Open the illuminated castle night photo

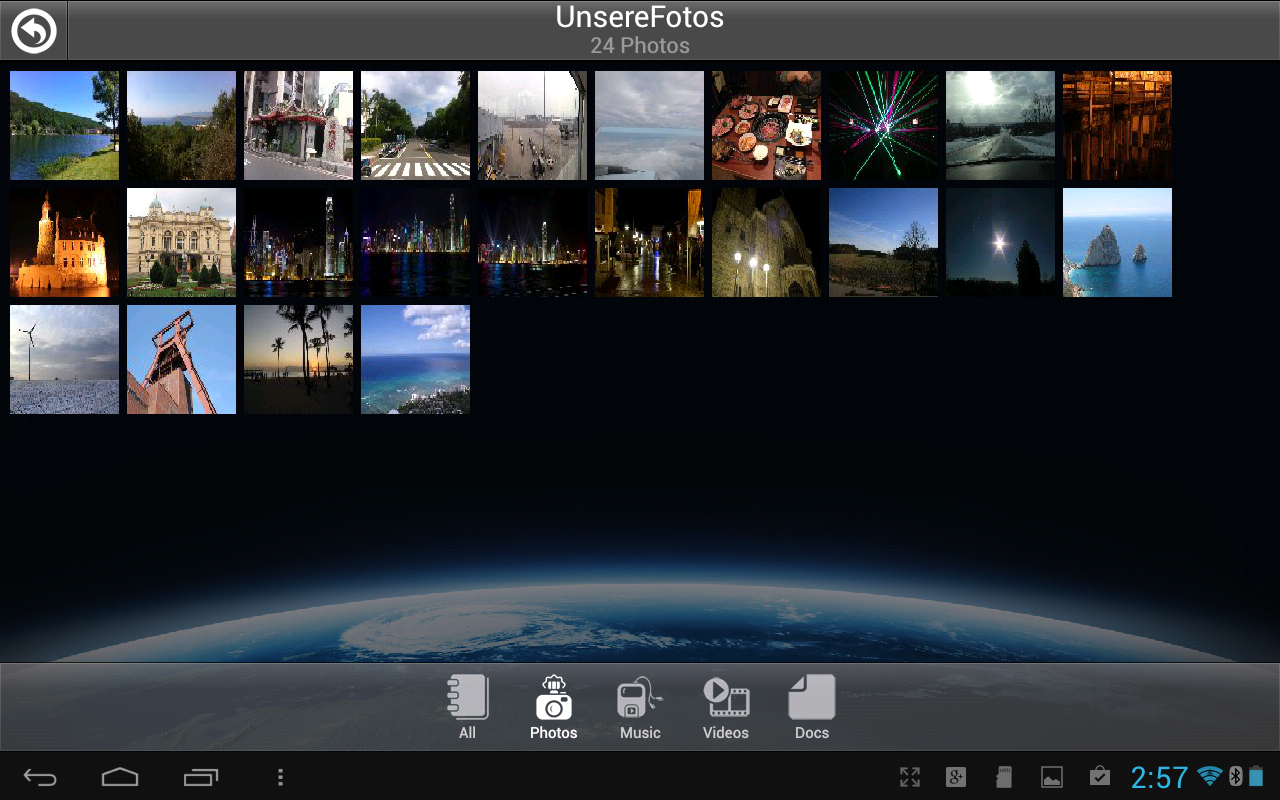[x=64, y=242]
